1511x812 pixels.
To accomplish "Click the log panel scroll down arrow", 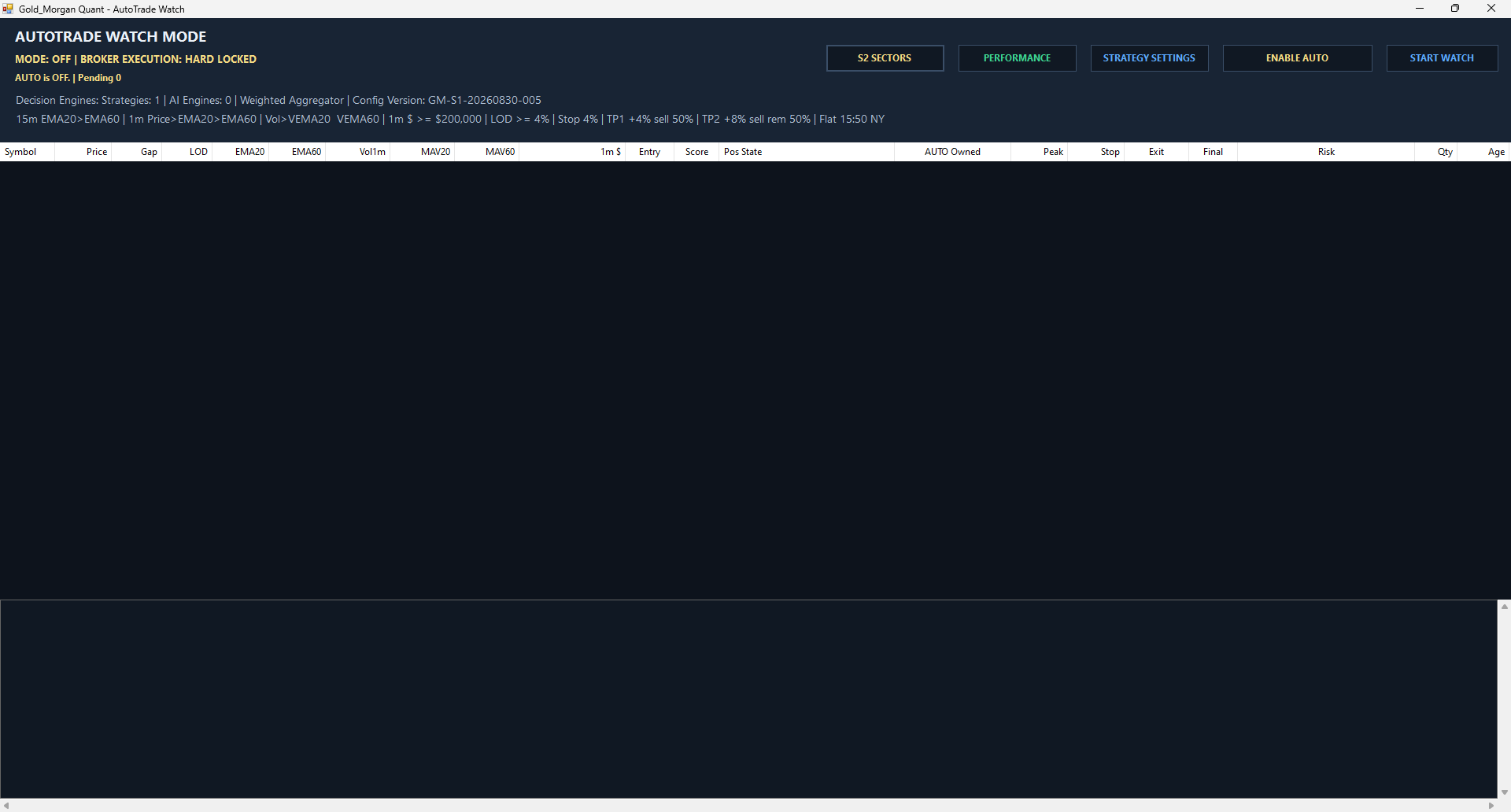I will [x=1504, y=792].
